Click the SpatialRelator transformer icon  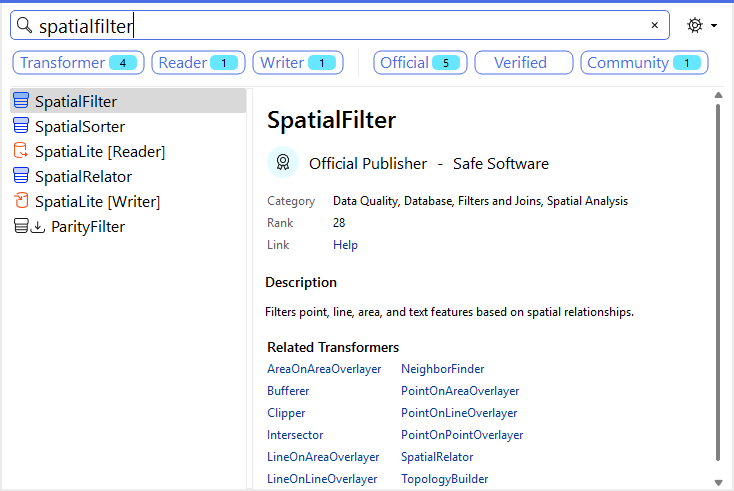(x=21, y=176)
